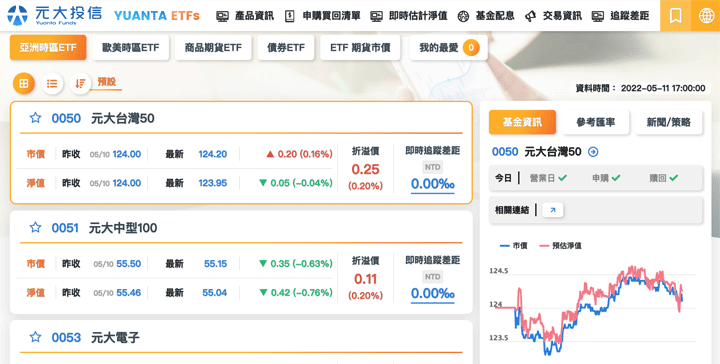This screenshot has width=720, height=364.
Task: Click 0051 tracking difference 0.00‰ link
Action: (x=433, y=293)
